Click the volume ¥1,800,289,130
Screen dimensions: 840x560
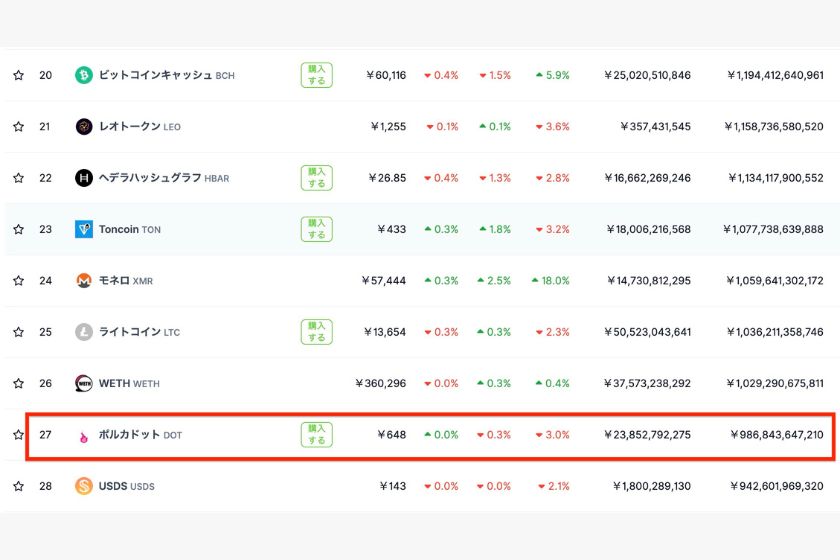pyautogui.click(x=652, y=486)
